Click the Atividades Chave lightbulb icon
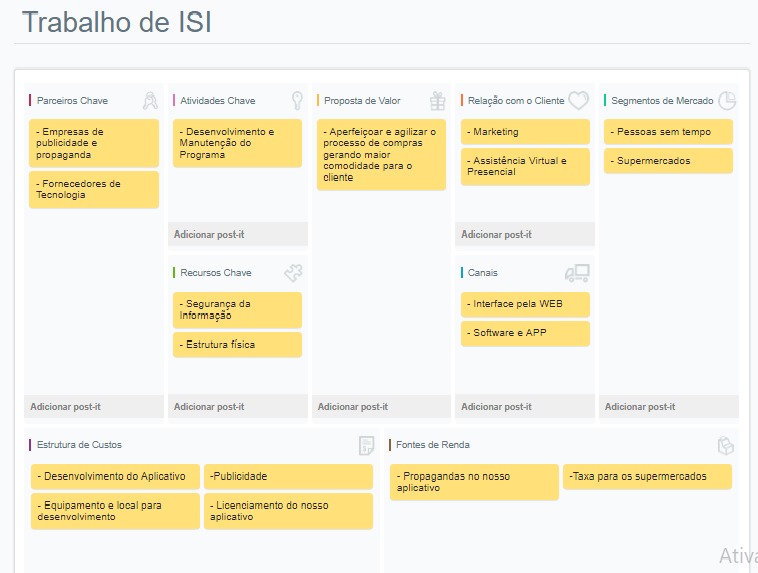The height and width of the screenshot is (573, 758). click(296, 100)
